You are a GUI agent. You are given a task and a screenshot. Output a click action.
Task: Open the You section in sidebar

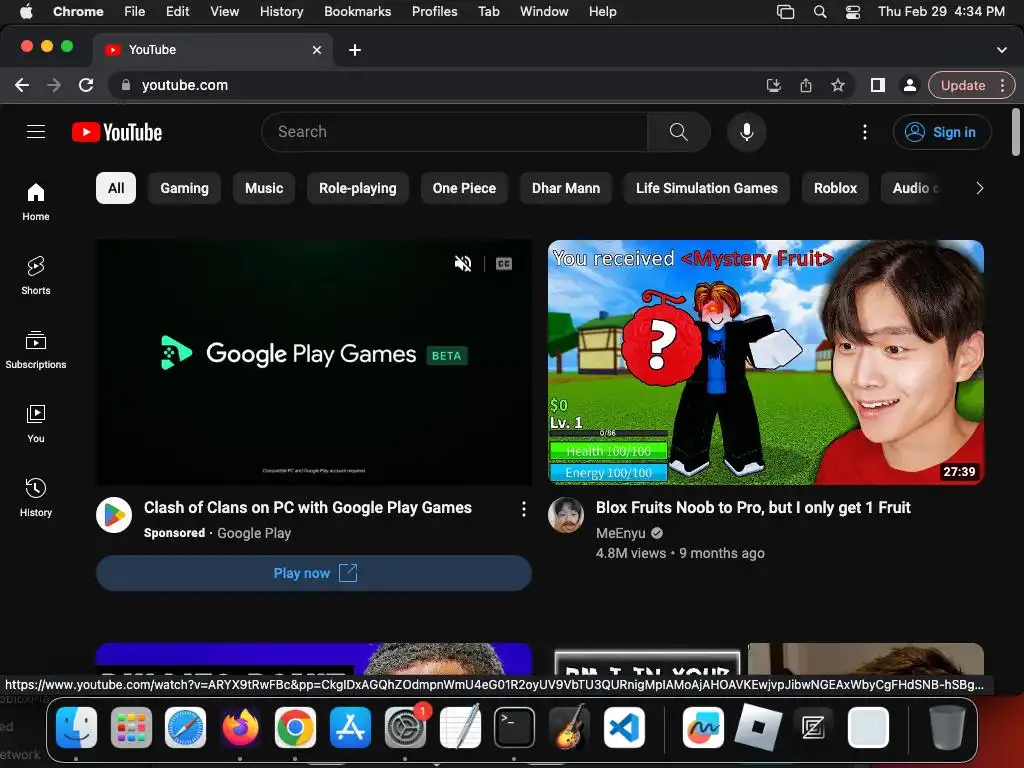click(x=36, y=424)
